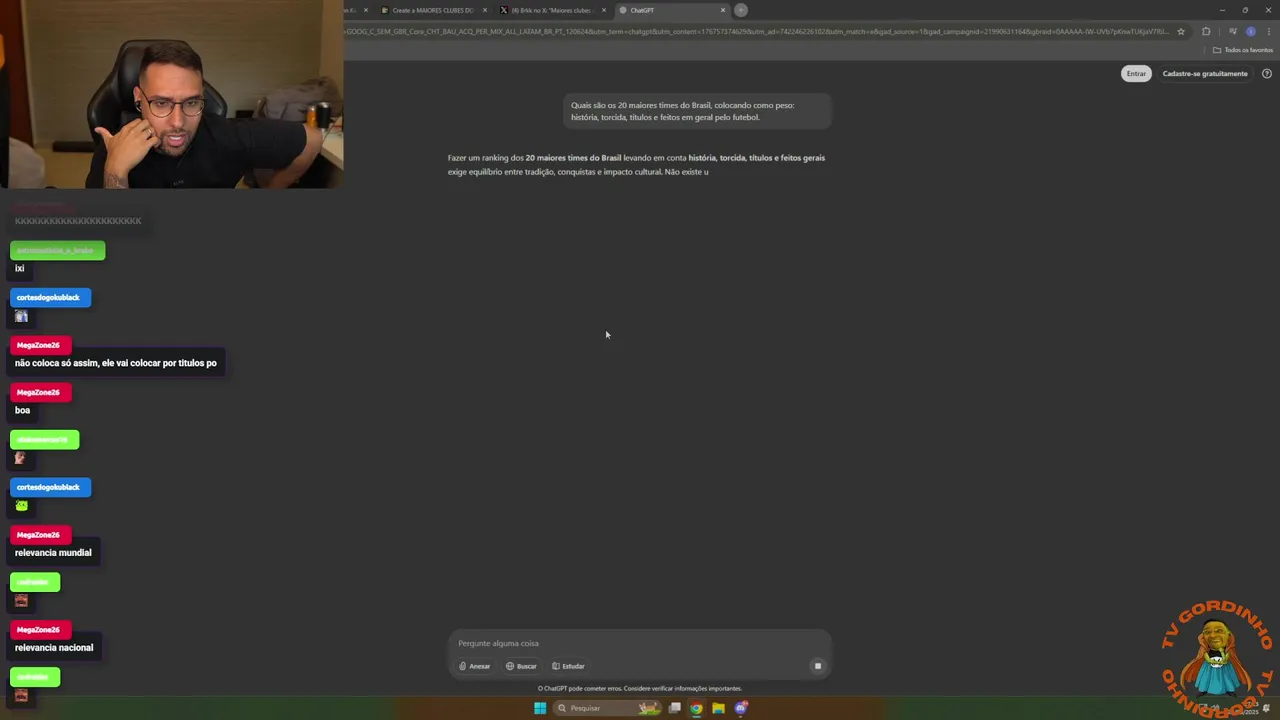This screenshot has height=720, width=1280.
Task: Bookmark this page with the star icon
Action: pyautogui.click(x=1181, y=31)
